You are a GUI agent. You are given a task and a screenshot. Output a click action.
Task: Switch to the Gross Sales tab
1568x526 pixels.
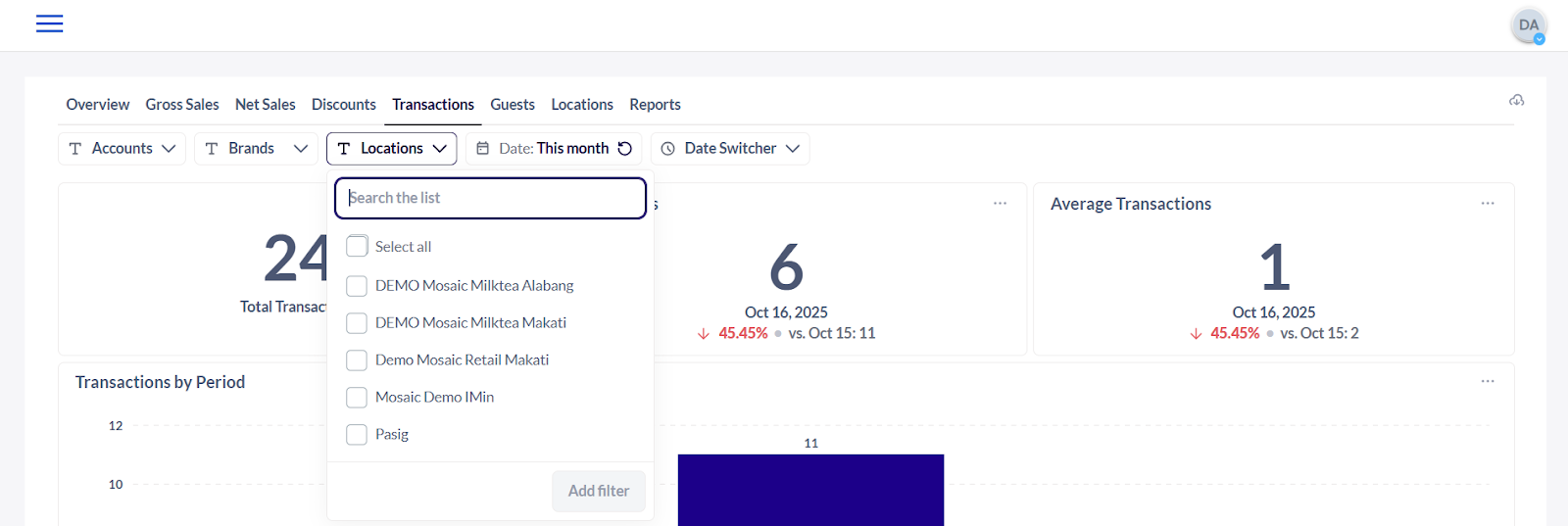click(x=182, y=105)
